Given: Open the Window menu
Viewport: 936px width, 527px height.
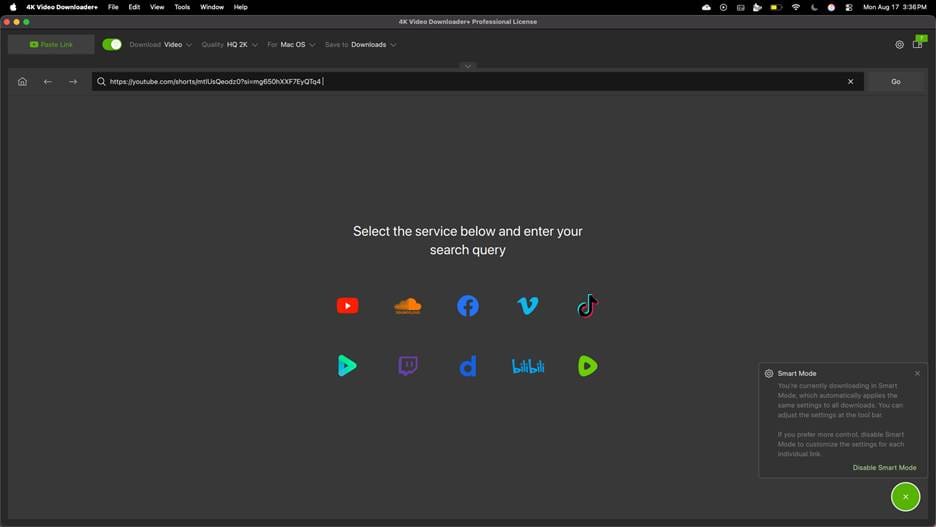Looking at the screenshot, I should click(x=212, y=7).
